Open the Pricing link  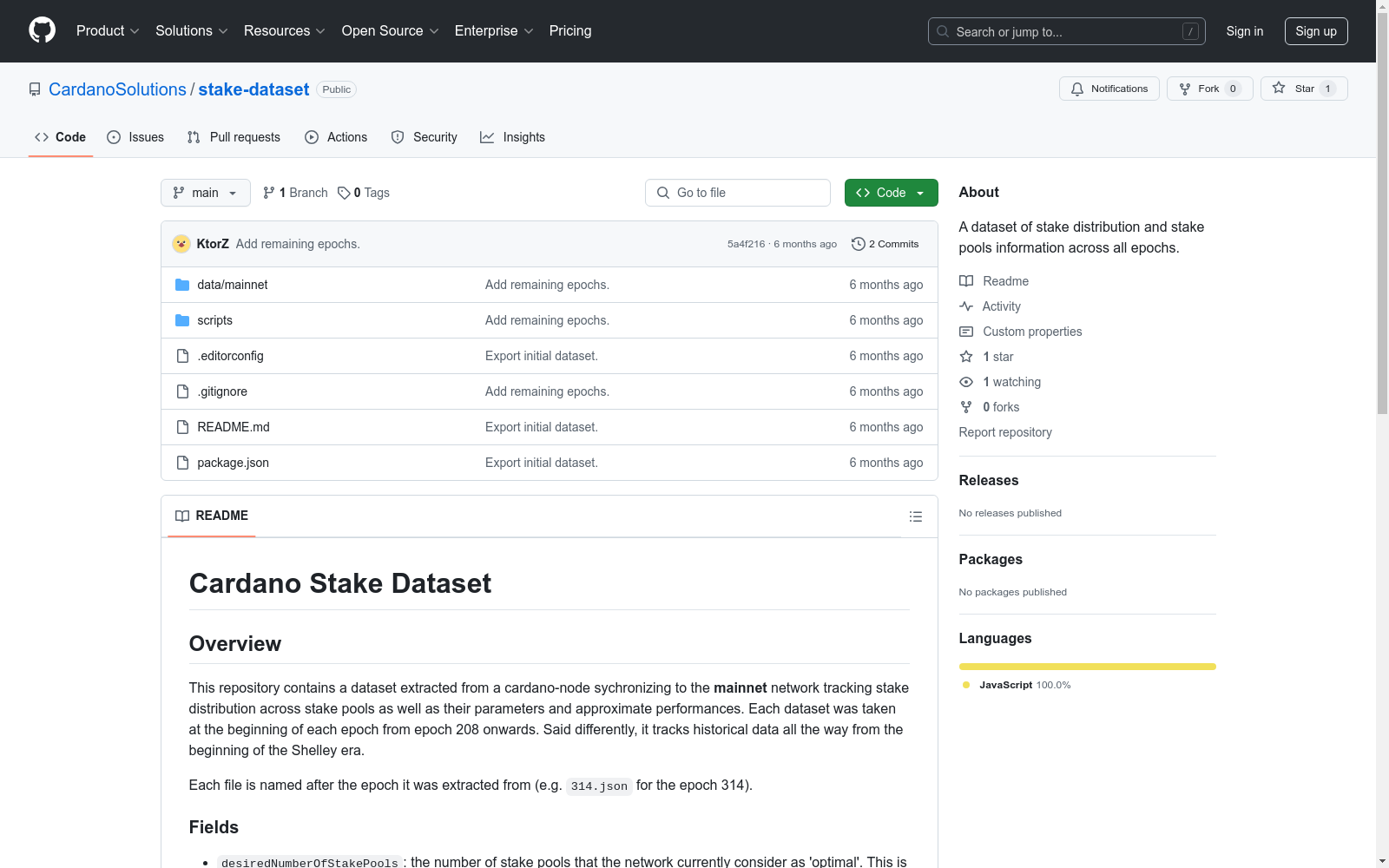coord(570,31)
